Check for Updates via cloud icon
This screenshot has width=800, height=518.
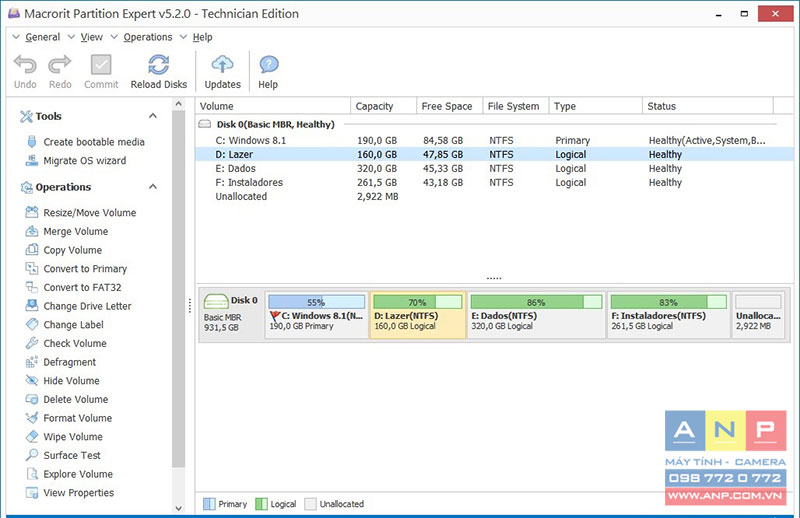click(222, 64)
